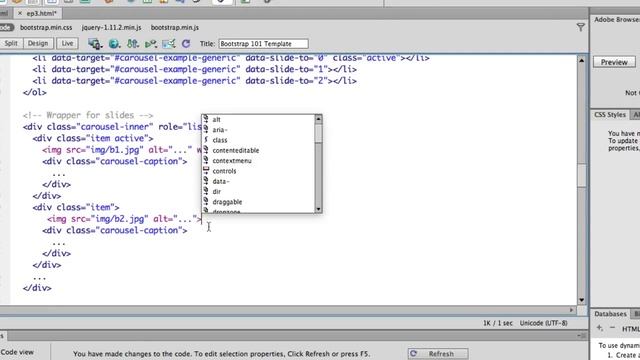Click the img src="img/b2.jpg" code line
The image size is (640, 360).
coord(124,219)
